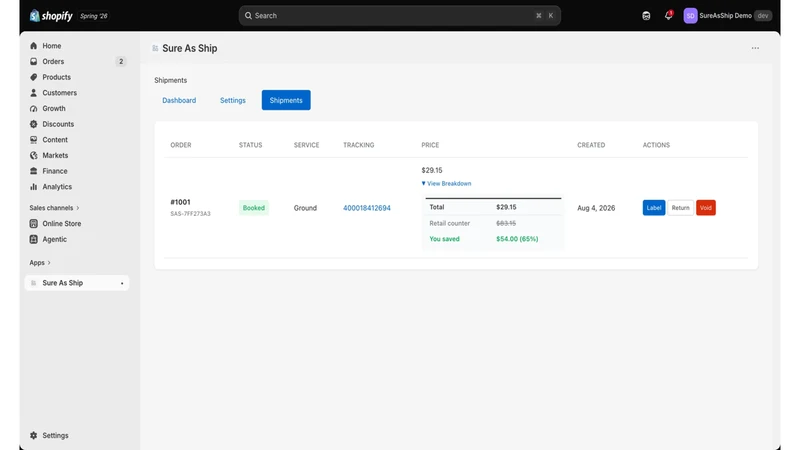This screenshot has width=800, height=450.
Task: Open the three-dot more actions menu
Action: (x=755, y=48)
